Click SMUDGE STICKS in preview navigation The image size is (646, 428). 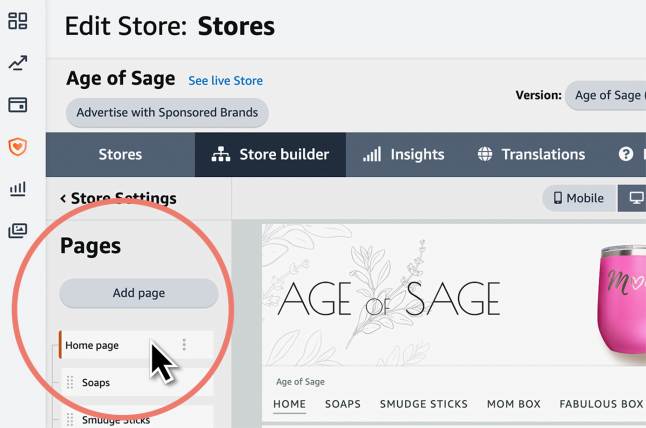(x=424, y=404)
